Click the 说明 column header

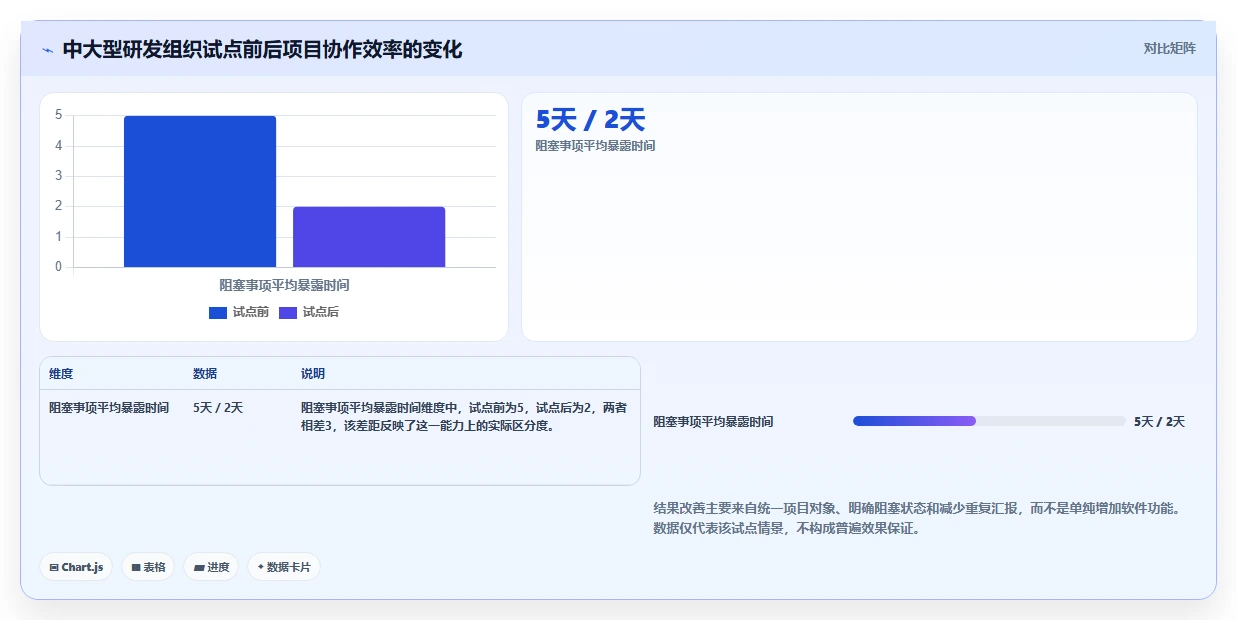pos(313,374)
